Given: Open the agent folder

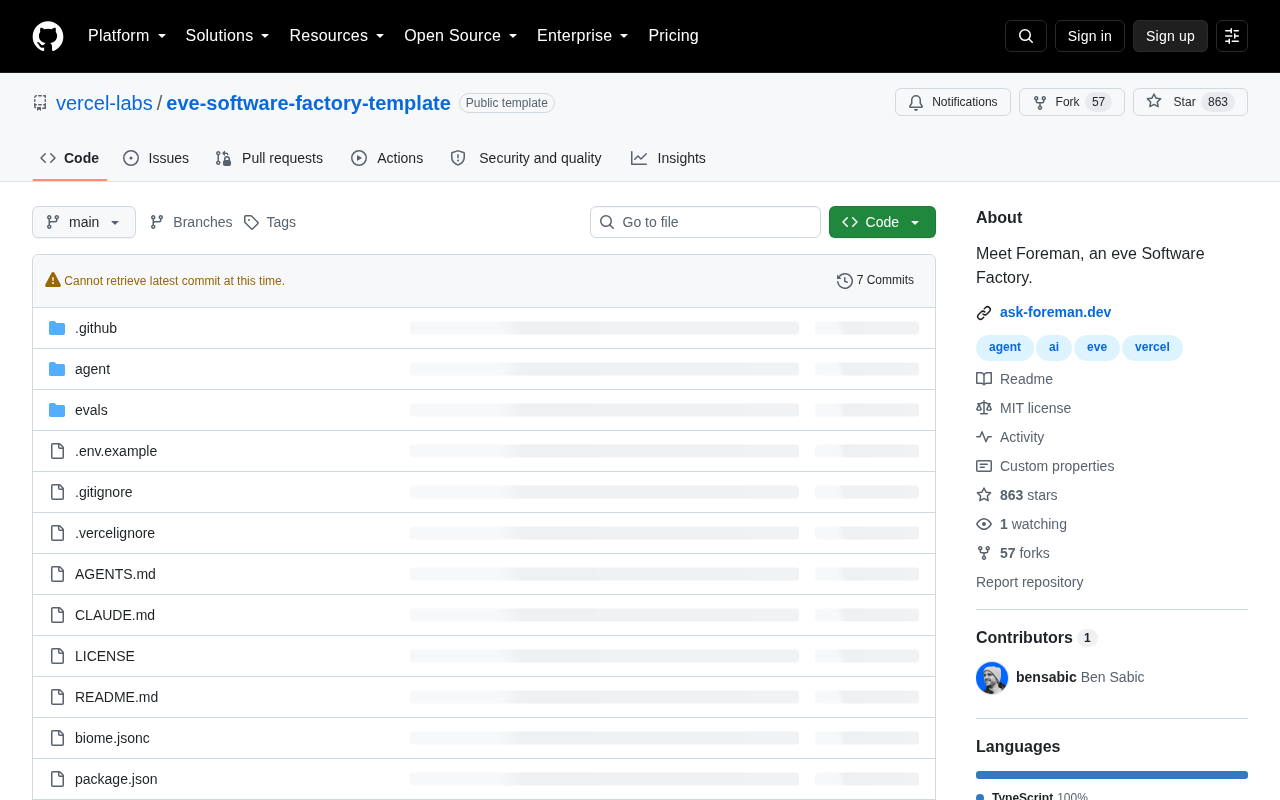Looking at the screenshot, I should (92, 369).
